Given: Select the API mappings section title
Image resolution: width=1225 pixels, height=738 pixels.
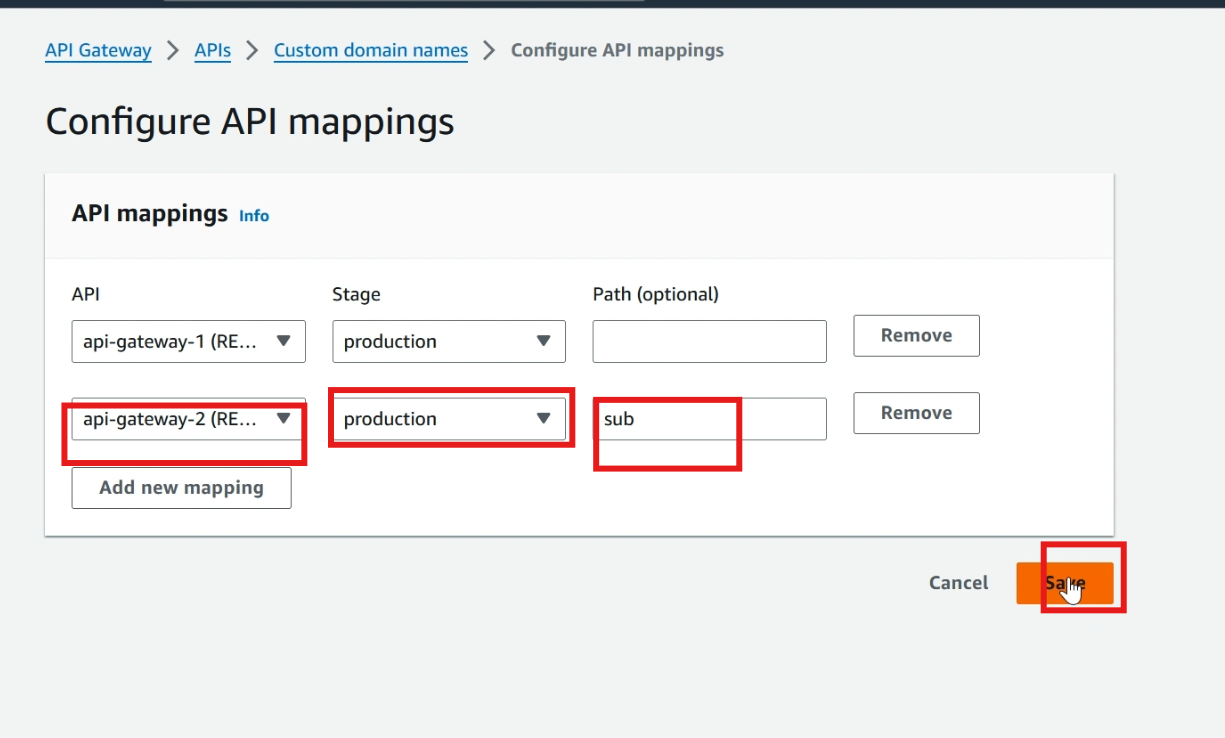Looking at the screenshot, I should click(150, 213).
